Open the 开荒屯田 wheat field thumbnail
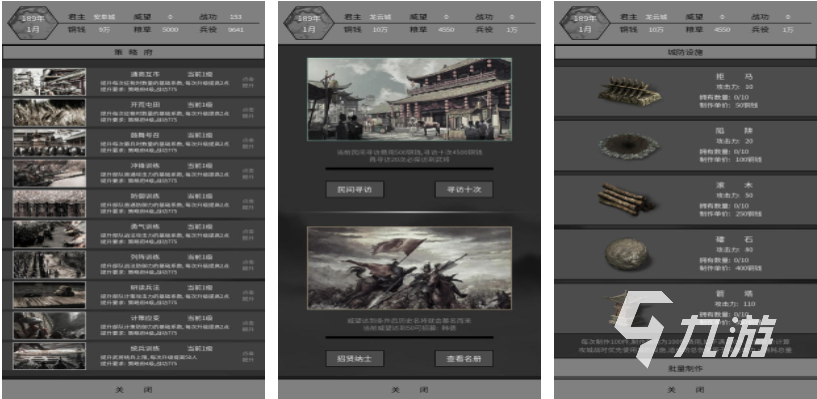Image resolution: width=817 pixels, height=399 pixels. point(49,112)
